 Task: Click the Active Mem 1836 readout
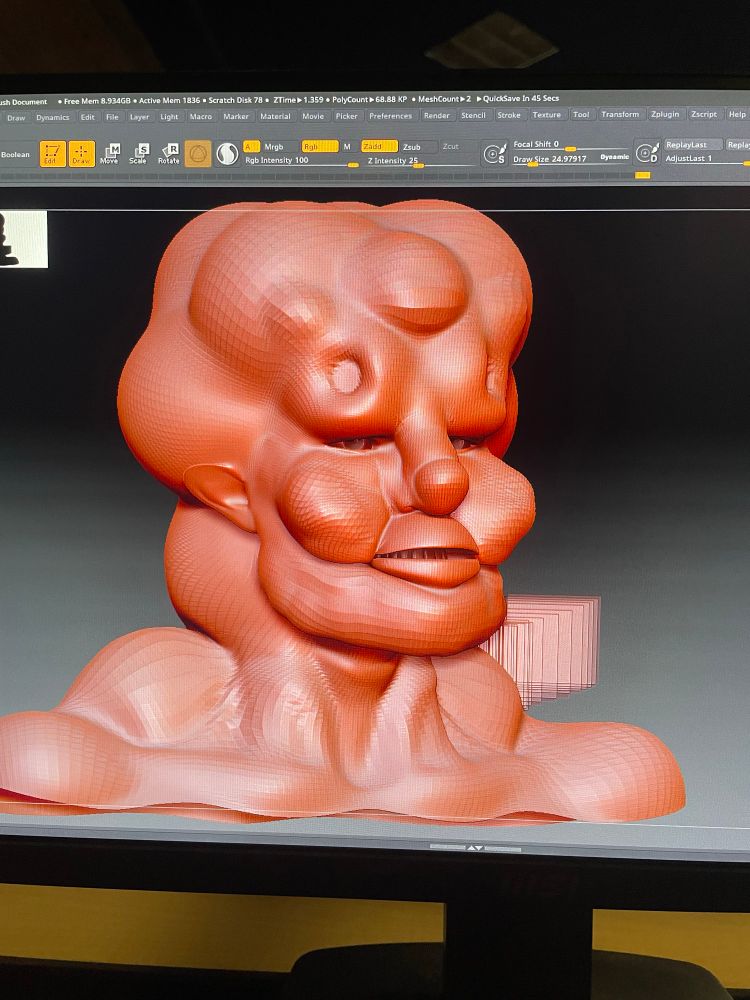click(170, 101)
